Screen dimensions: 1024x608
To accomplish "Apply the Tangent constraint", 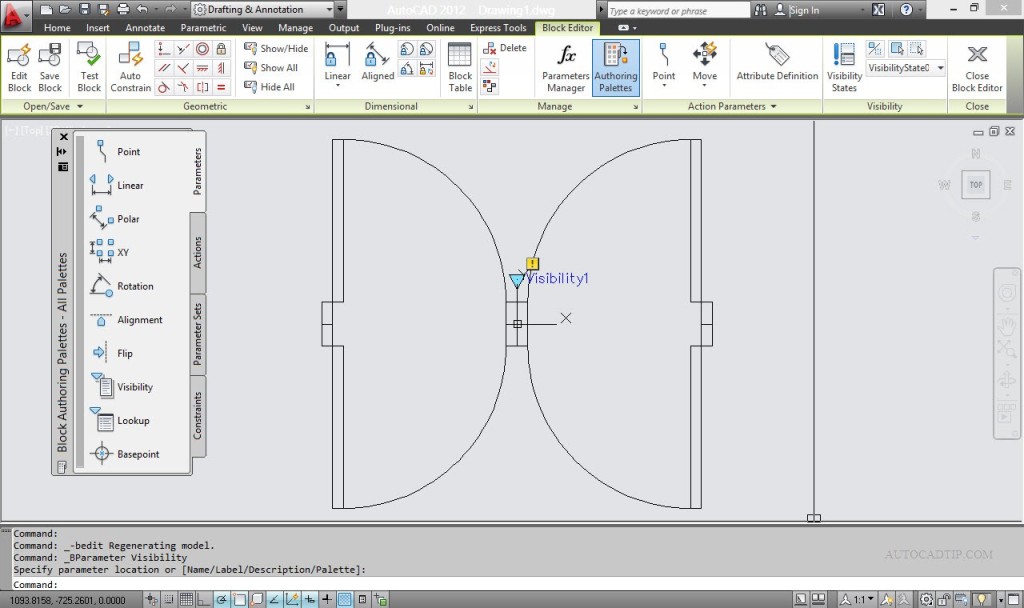I will (164, 87).
